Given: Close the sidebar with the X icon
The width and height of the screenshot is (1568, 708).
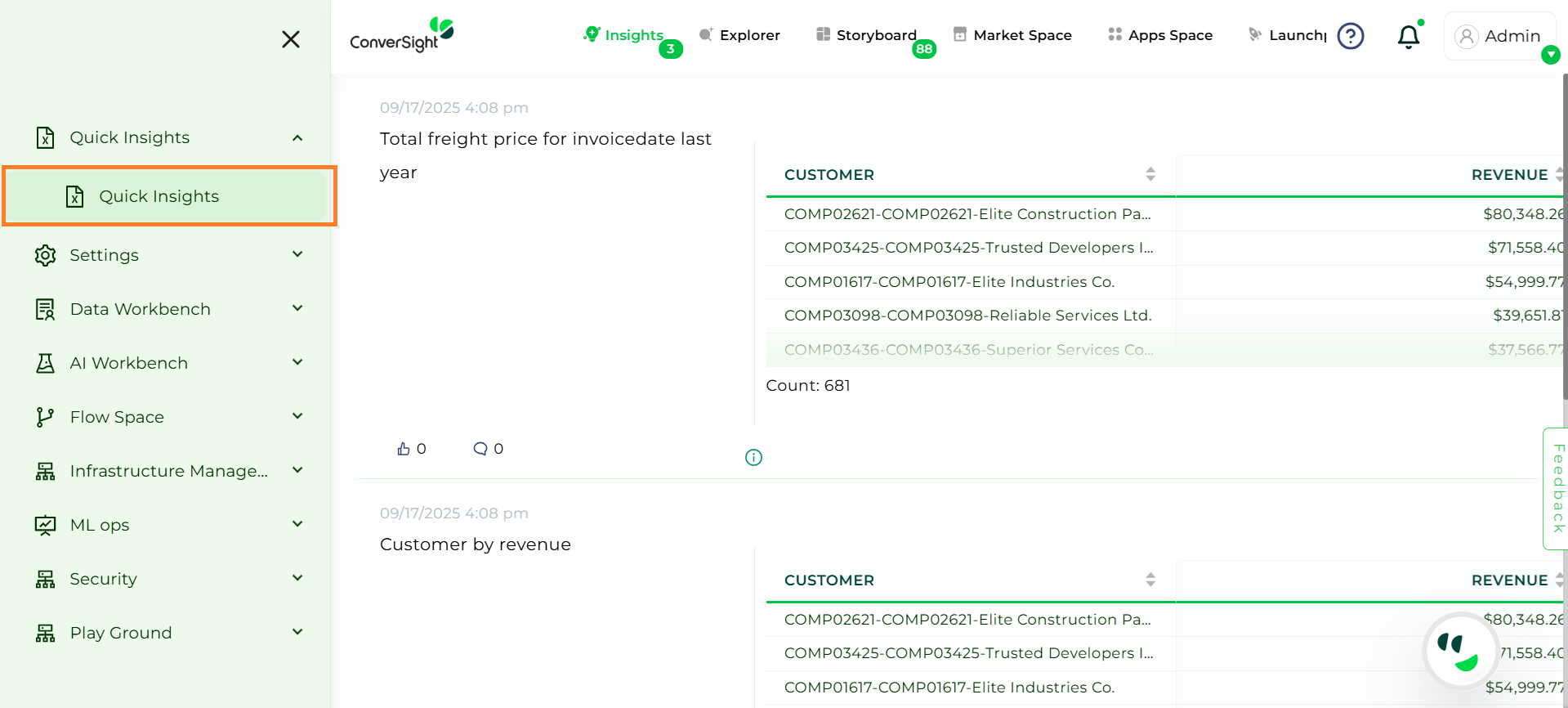Looking at the screenshot, I should tap(291, 39).
